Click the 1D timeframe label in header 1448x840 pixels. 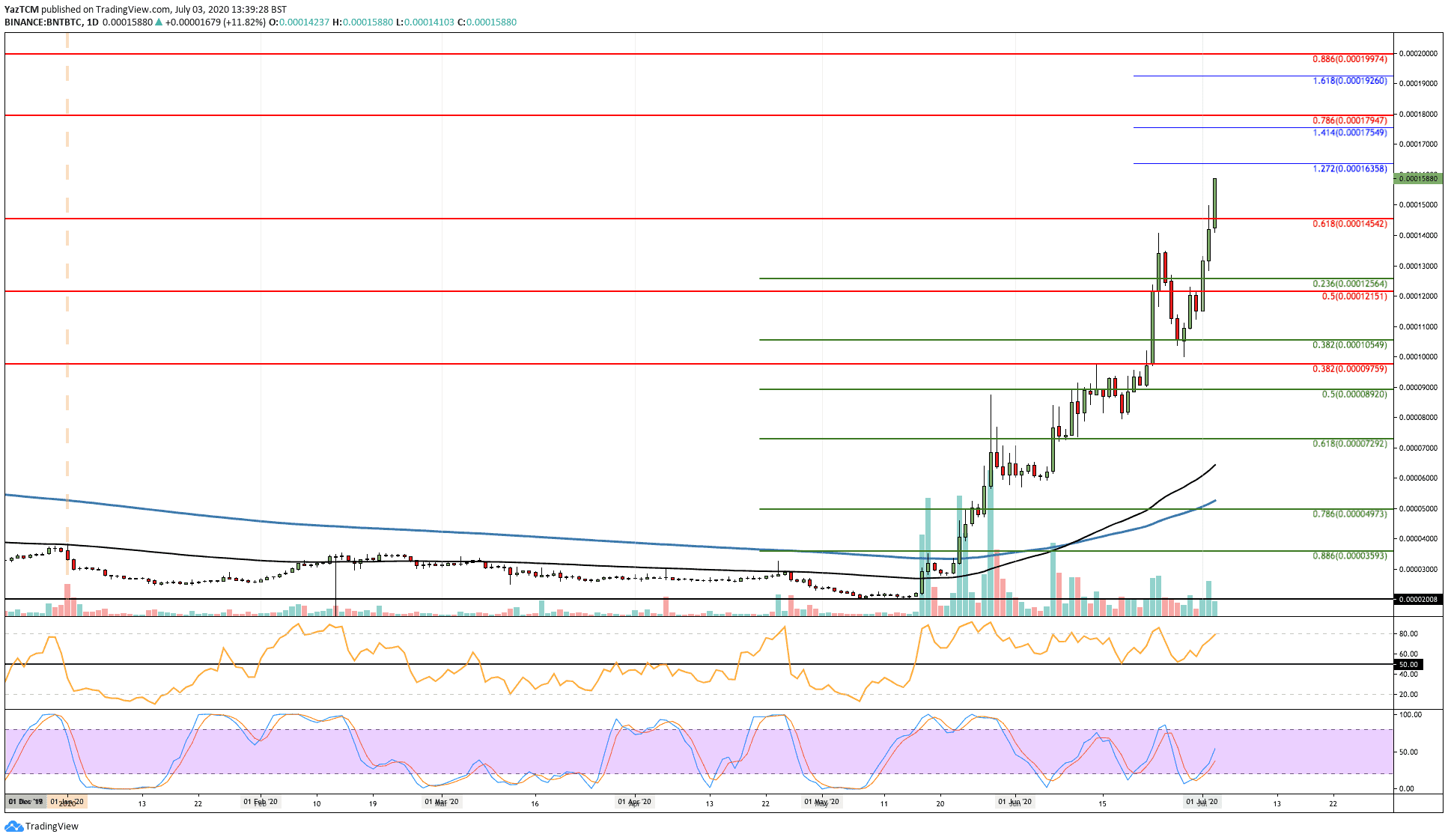(x=92, y=22)
